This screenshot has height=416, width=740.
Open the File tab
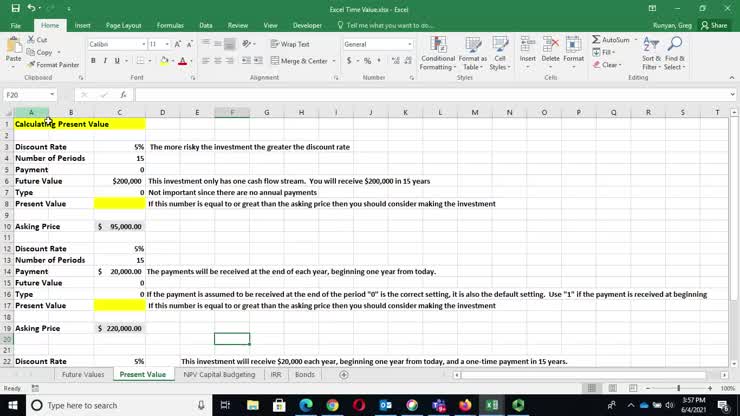click(16, 25)
